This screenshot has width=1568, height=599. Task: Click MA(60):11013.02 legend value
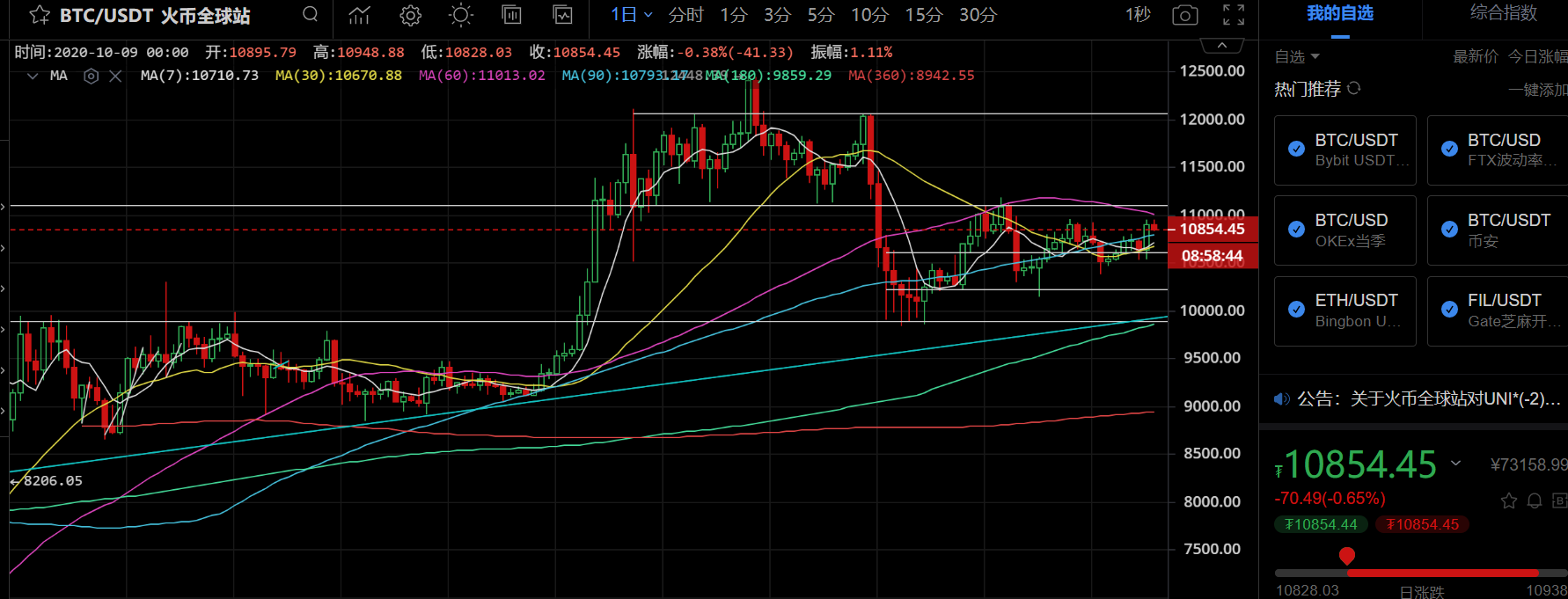coord(482,76)
